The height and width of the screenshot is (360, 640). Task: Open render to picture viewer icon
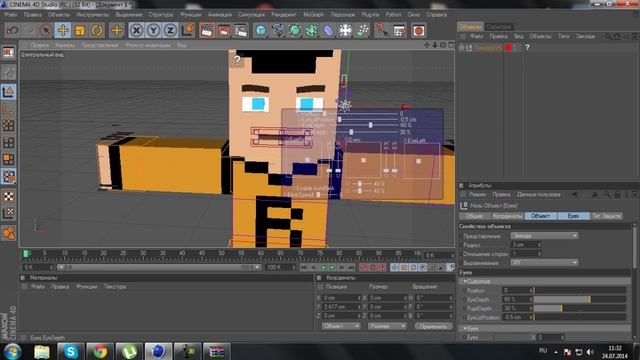click(224, 31)
